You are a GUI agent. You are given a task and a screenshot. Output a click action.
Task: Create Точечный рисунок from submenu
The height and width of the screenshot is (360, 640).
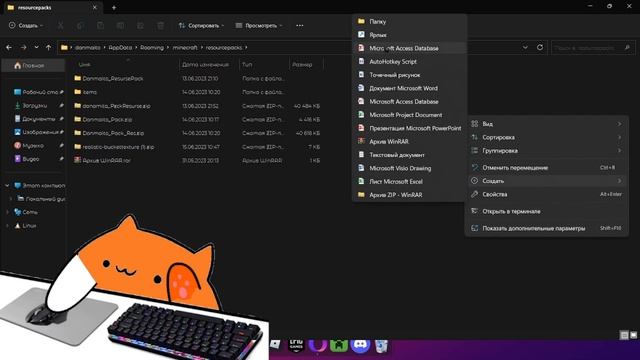click(409, 75)
